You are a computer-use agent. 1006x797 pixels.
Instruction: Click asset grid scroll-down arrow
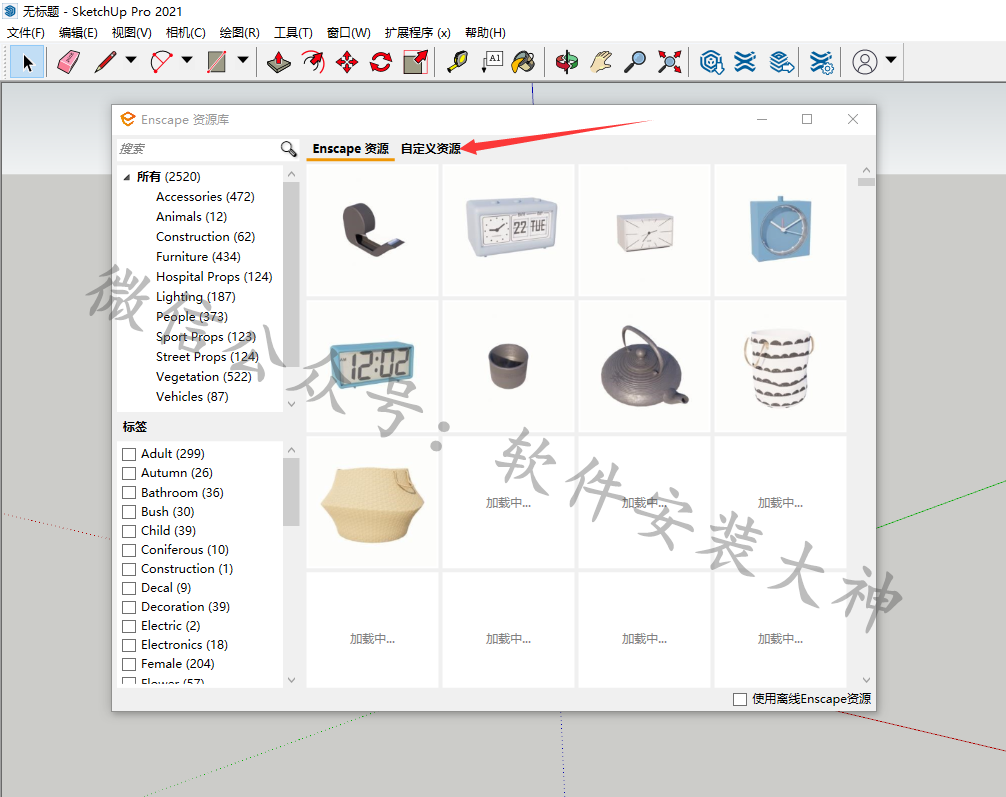pos(866,680)
